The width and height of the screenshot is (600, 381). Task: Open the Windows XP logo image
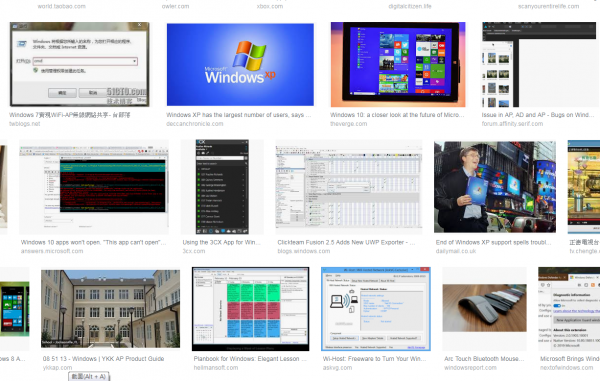(240, 64)
